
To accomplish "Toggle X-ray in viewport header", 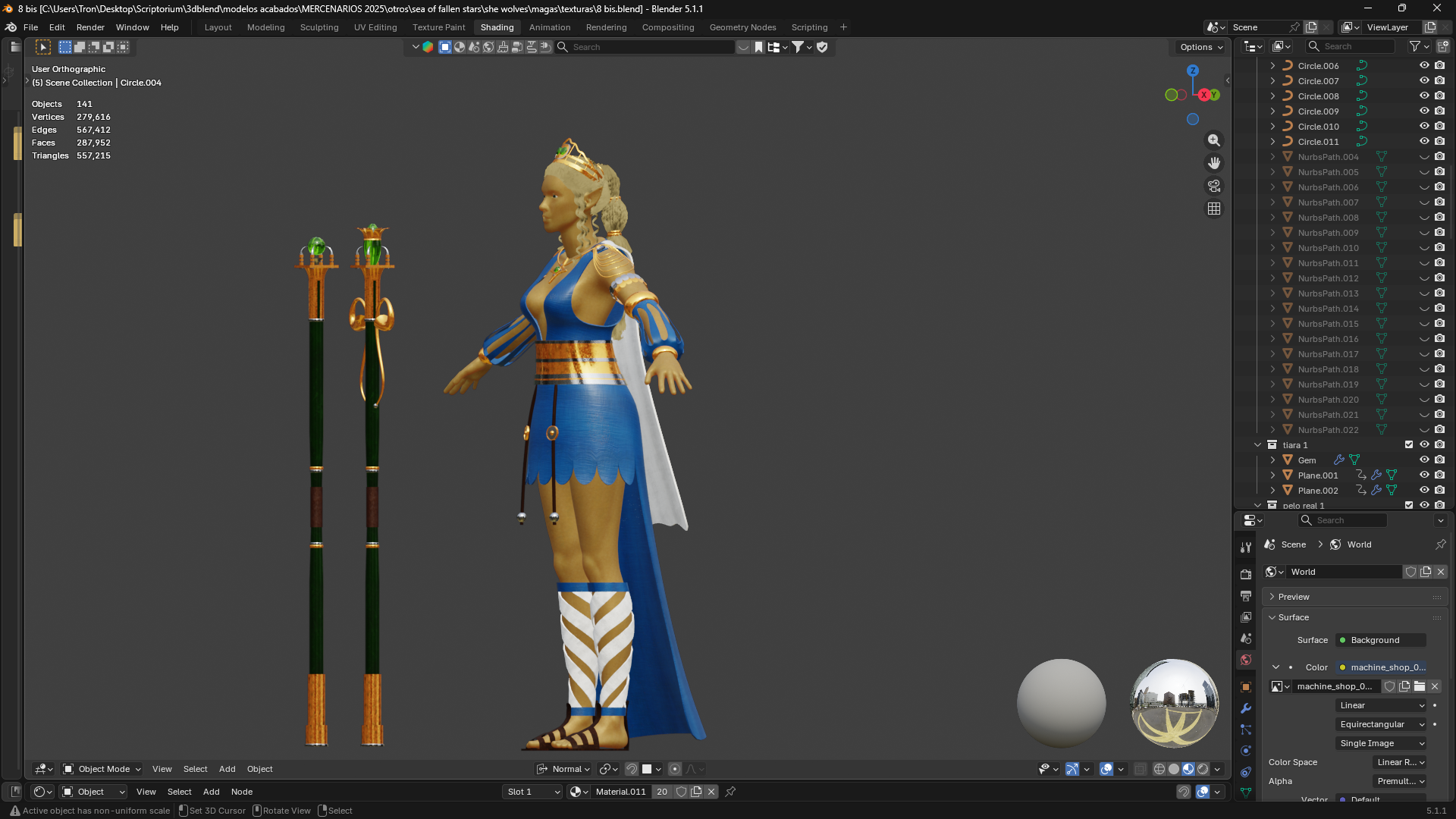I will tap(1140, 769).
